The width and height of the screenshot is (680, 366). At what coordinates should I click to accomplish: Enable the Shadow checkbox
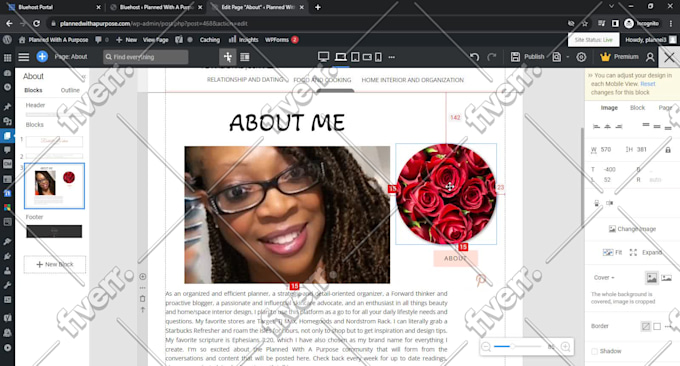tap(595, 351)
